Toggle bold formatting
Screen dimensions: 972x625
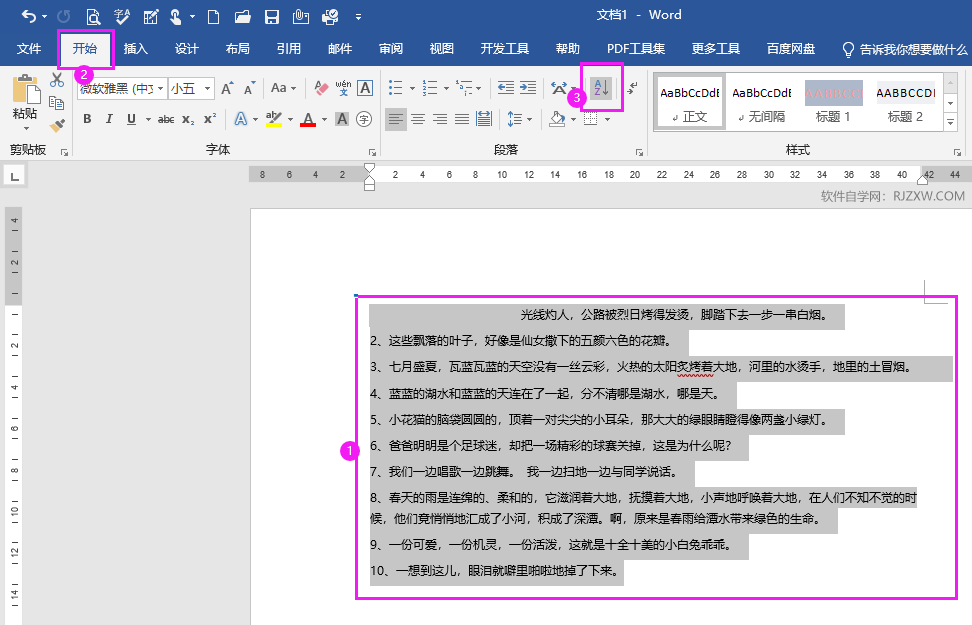(x=86, y=116)
